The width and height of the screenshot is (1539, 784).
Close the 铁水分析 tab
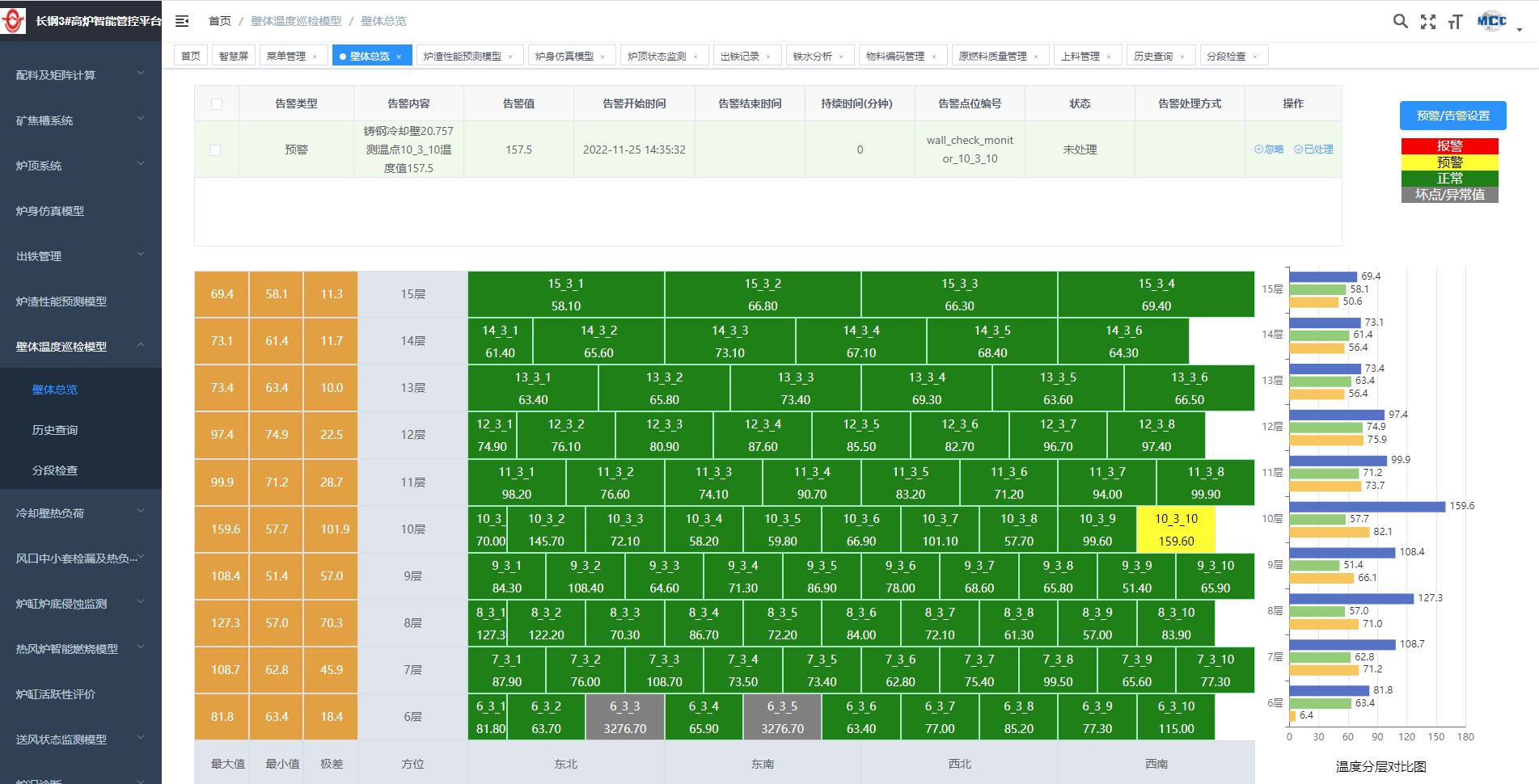tap(841, 57)
